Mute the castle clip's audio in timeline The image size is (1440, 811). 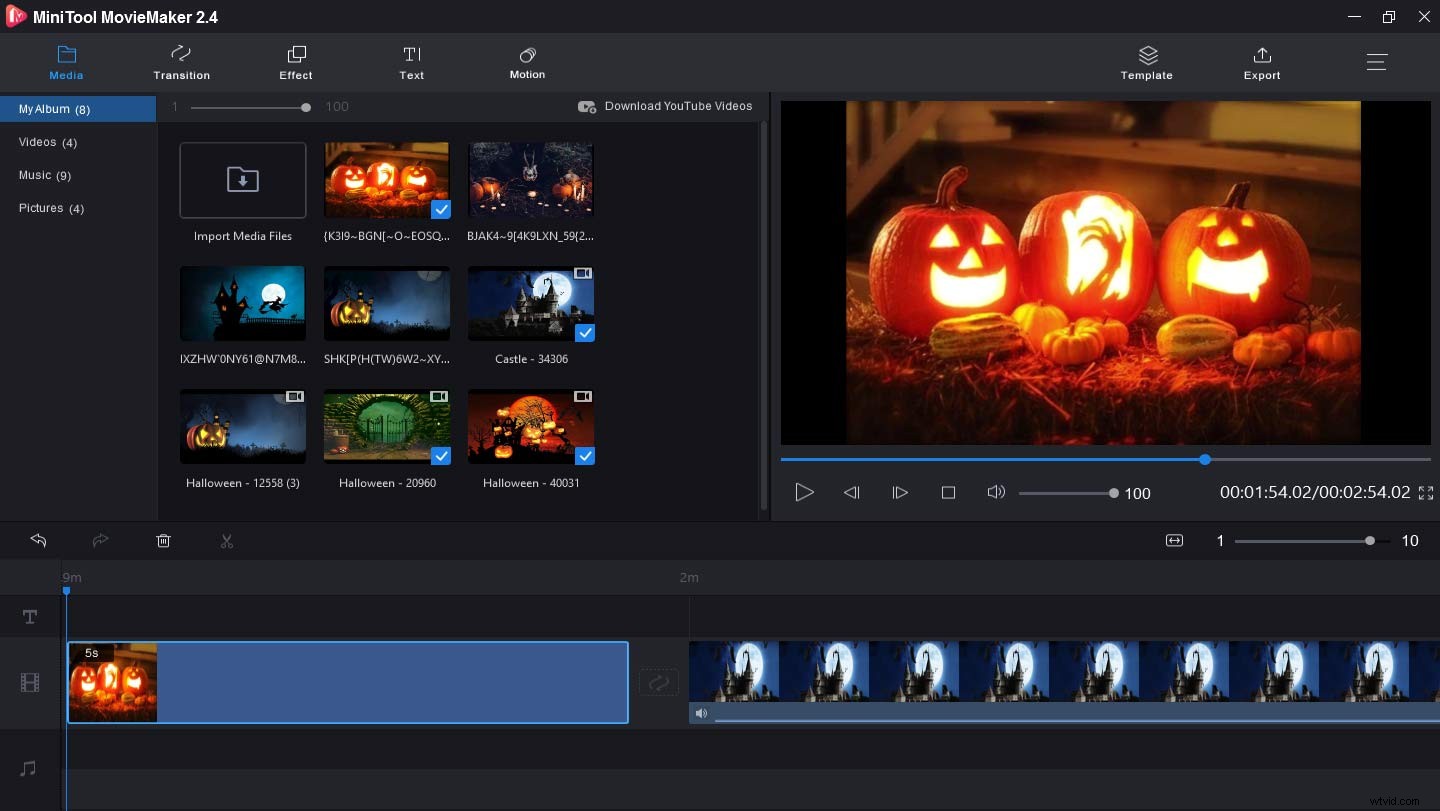click(x=701, y=713)
